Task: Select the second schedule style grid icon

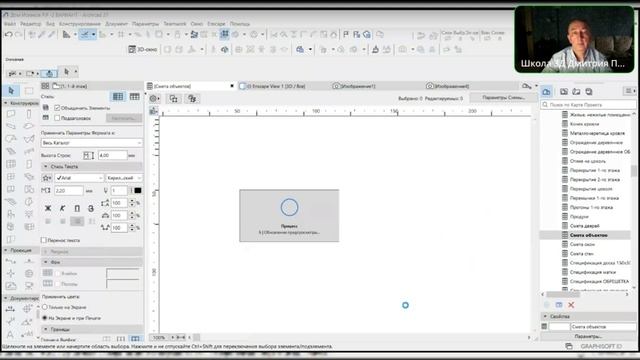Action: [x=134, y=96]
